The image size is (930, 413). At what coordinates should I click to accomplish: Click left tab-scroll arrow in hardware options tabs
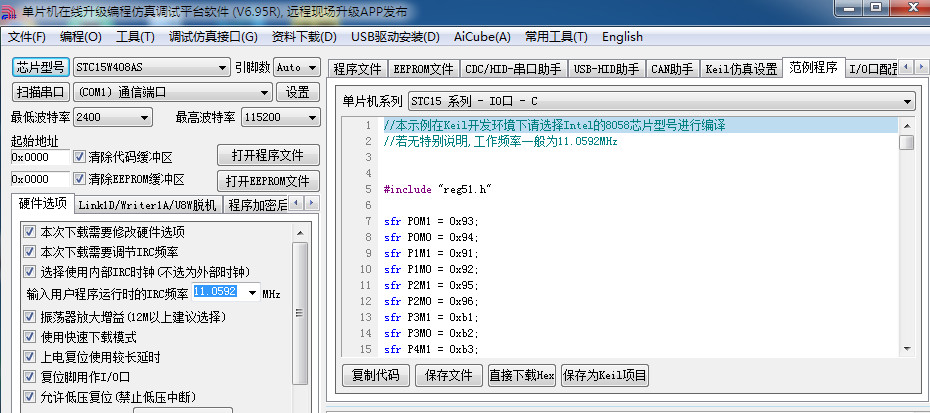[297, 203]
